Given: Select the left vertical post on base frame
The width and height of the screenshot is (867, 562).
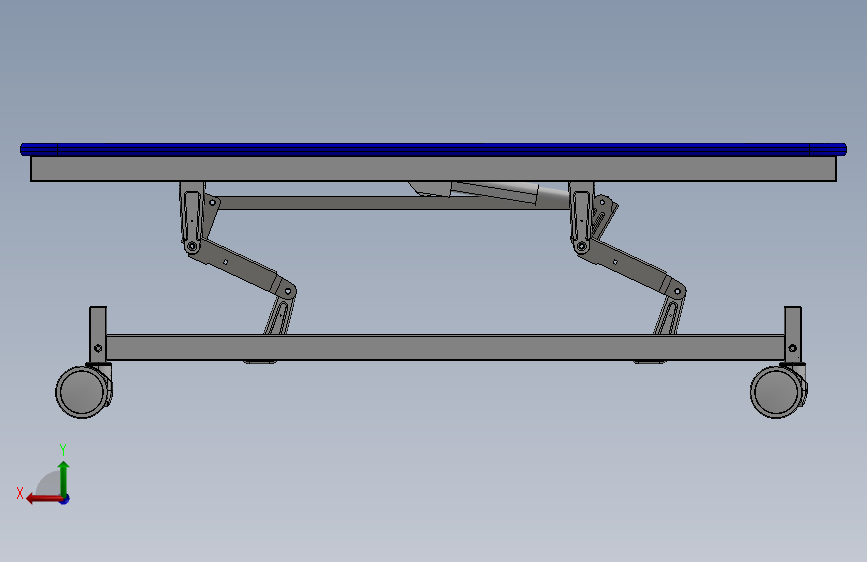Looking at the screenshot, I should tap(98, 335).
